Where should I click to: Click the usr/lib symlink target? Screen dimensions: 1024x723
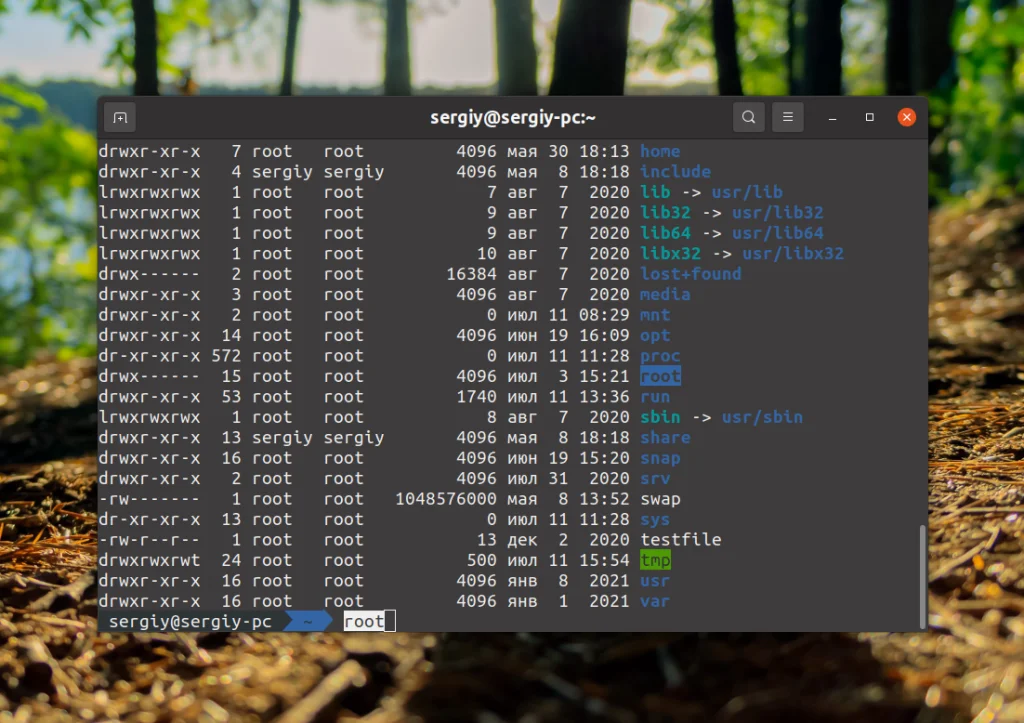(747, 192)
